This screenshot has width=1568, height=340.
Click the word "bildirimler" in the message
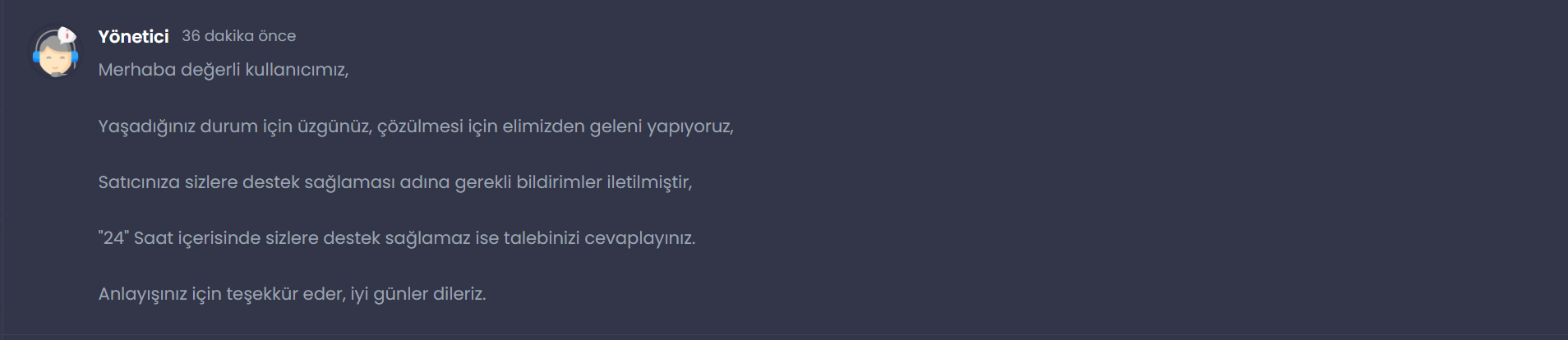click(559, 182)
